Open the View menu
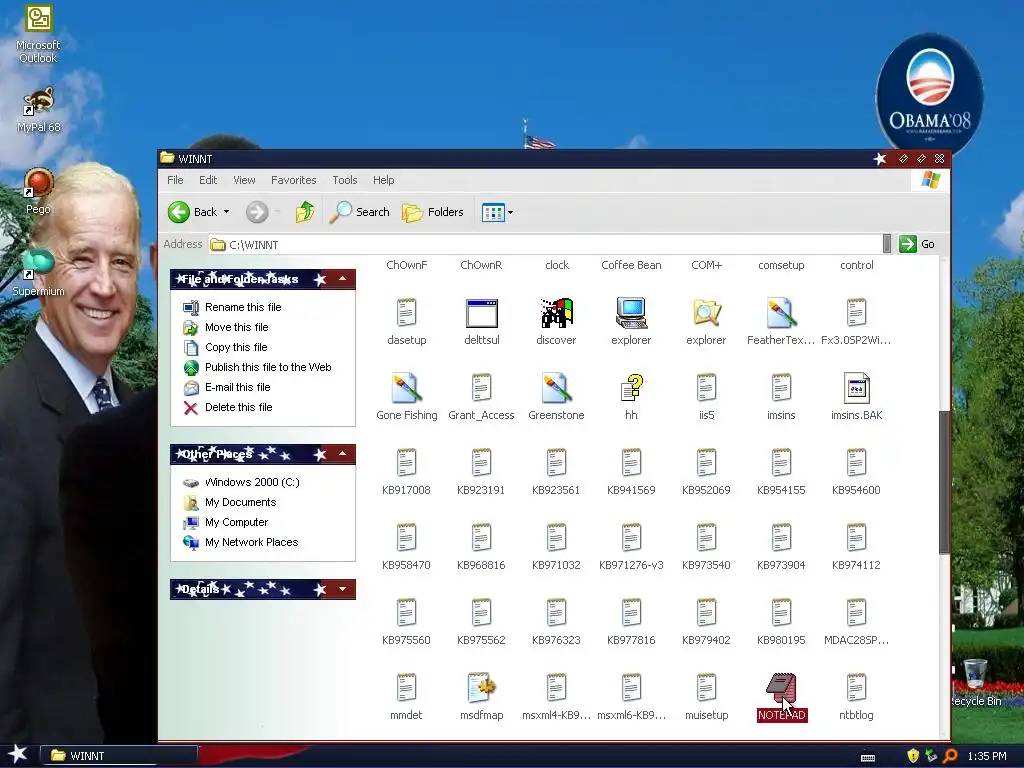This screenshot has height=768, width=1024. [244, 180]
